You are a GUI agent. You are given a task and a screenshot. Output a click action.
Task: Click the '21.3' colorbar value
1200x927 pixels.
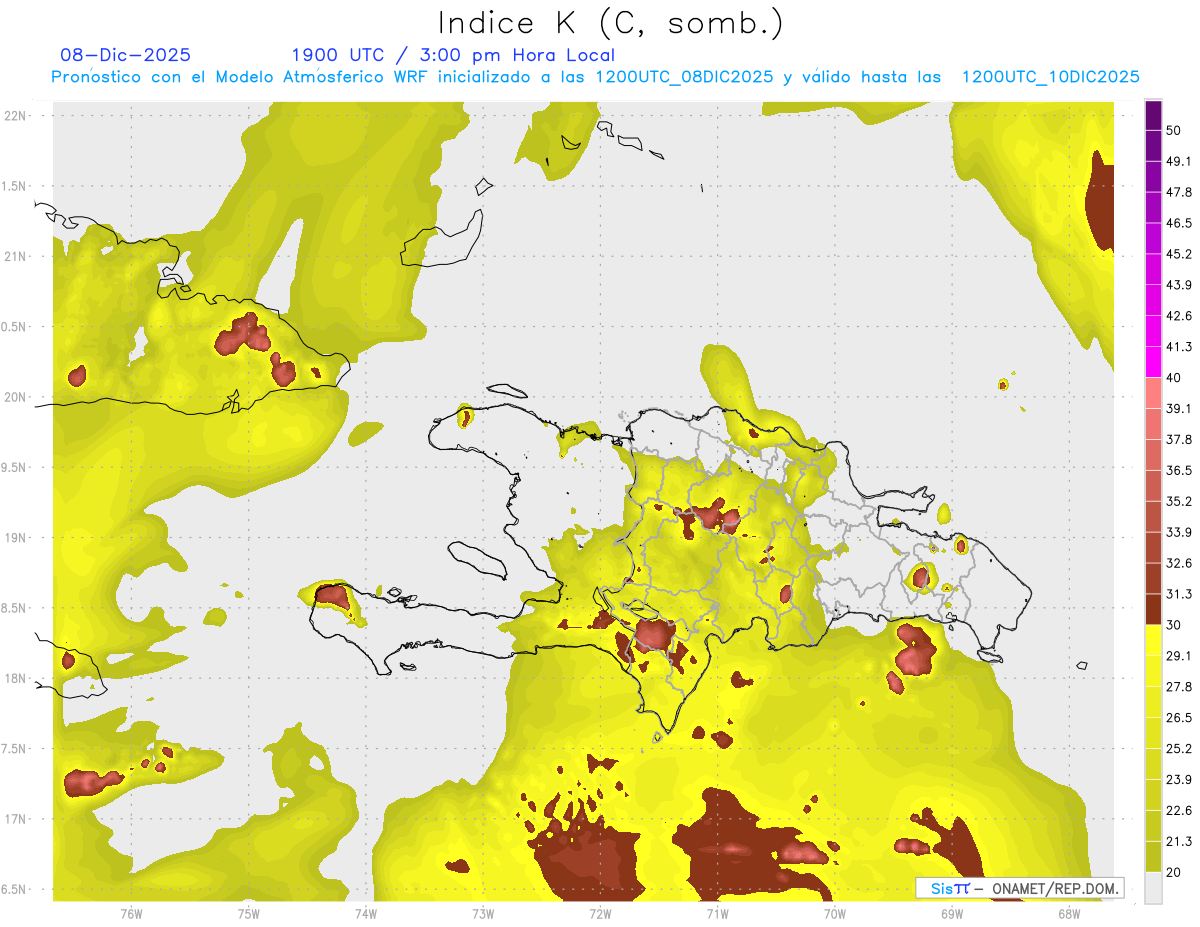tap(1179, 842)
